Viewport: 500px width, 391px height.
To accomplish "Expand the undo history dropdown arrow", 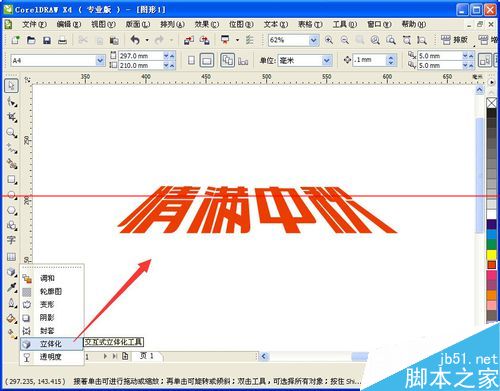I will coord(147,40).
